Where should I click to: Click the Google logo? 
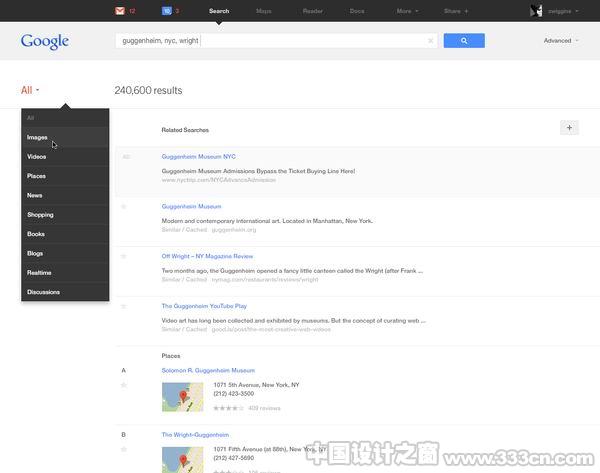(x=45, y=41)
